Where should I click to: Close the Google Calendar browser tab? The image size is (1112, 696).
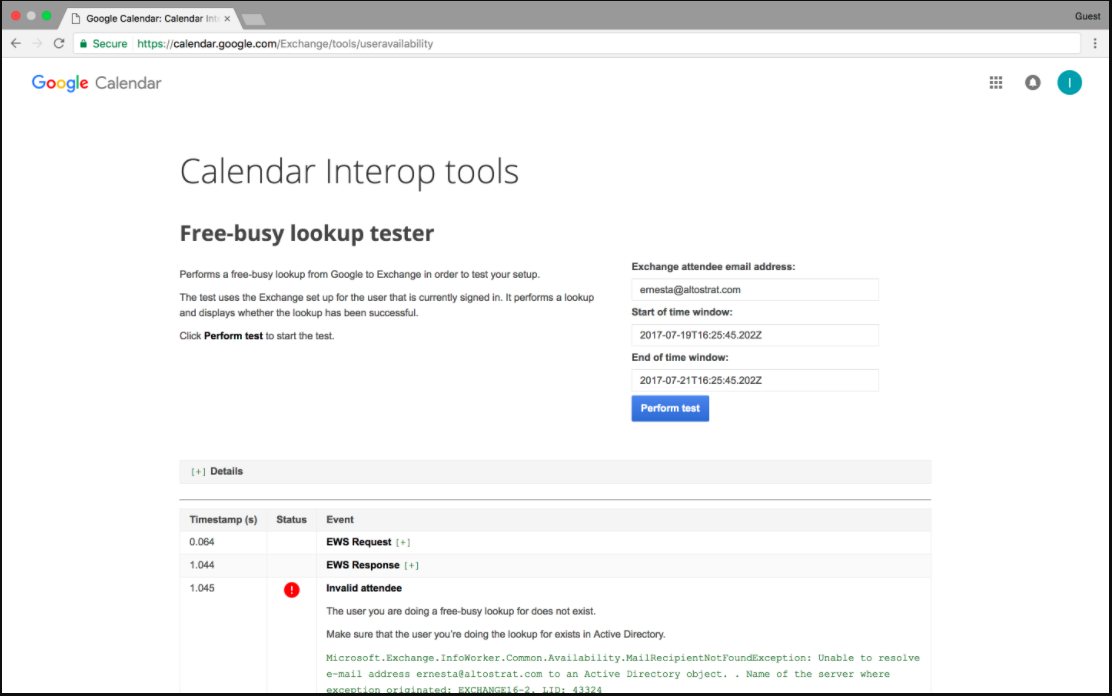[x=227, y=18]
